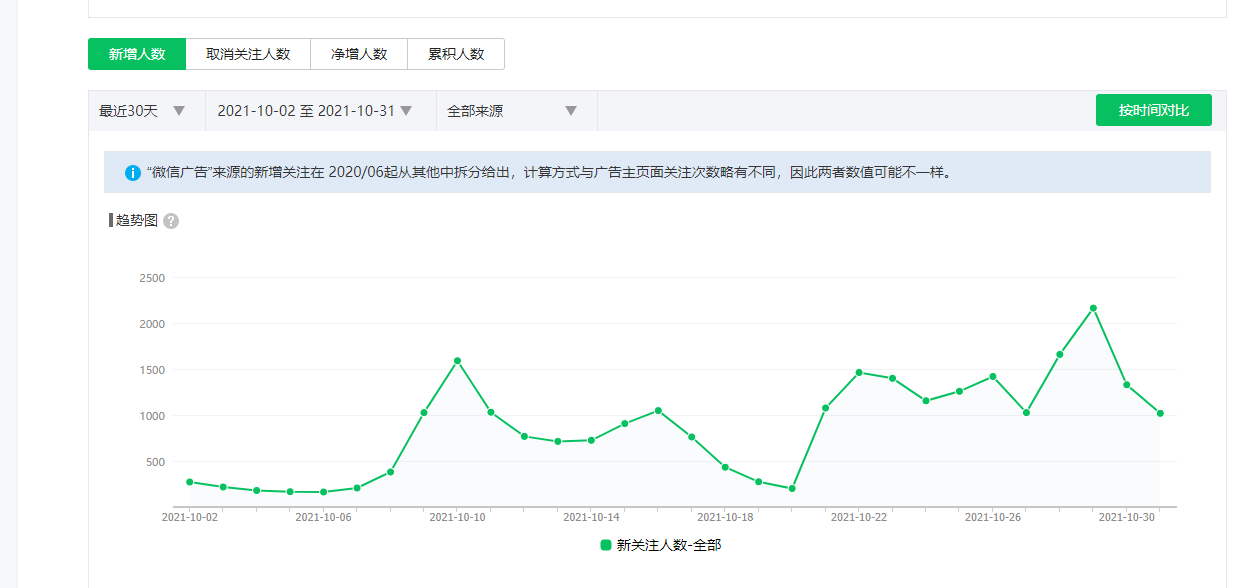This screenshot has width=1251, height=588.
Task: Click the data point peak above 2021-10-10
Action: coord(457,360)
